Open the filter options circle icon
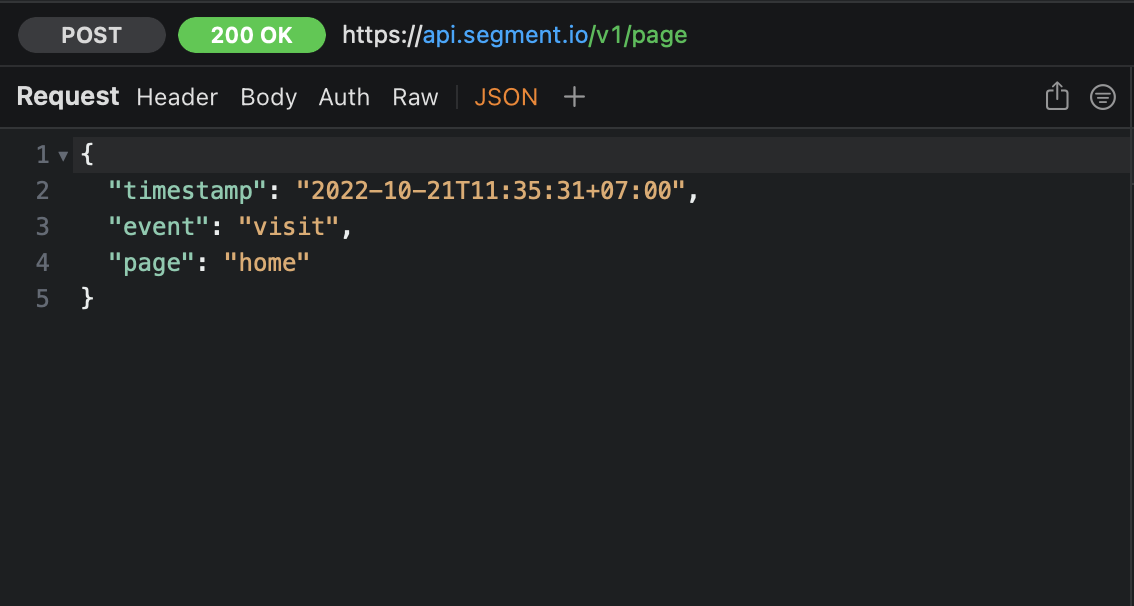 coord(1102,96)
